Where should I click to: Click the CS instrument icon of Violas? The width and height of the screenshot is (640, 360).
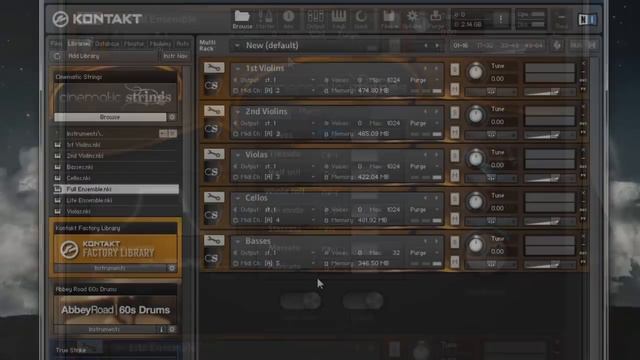tap(211, 172)
